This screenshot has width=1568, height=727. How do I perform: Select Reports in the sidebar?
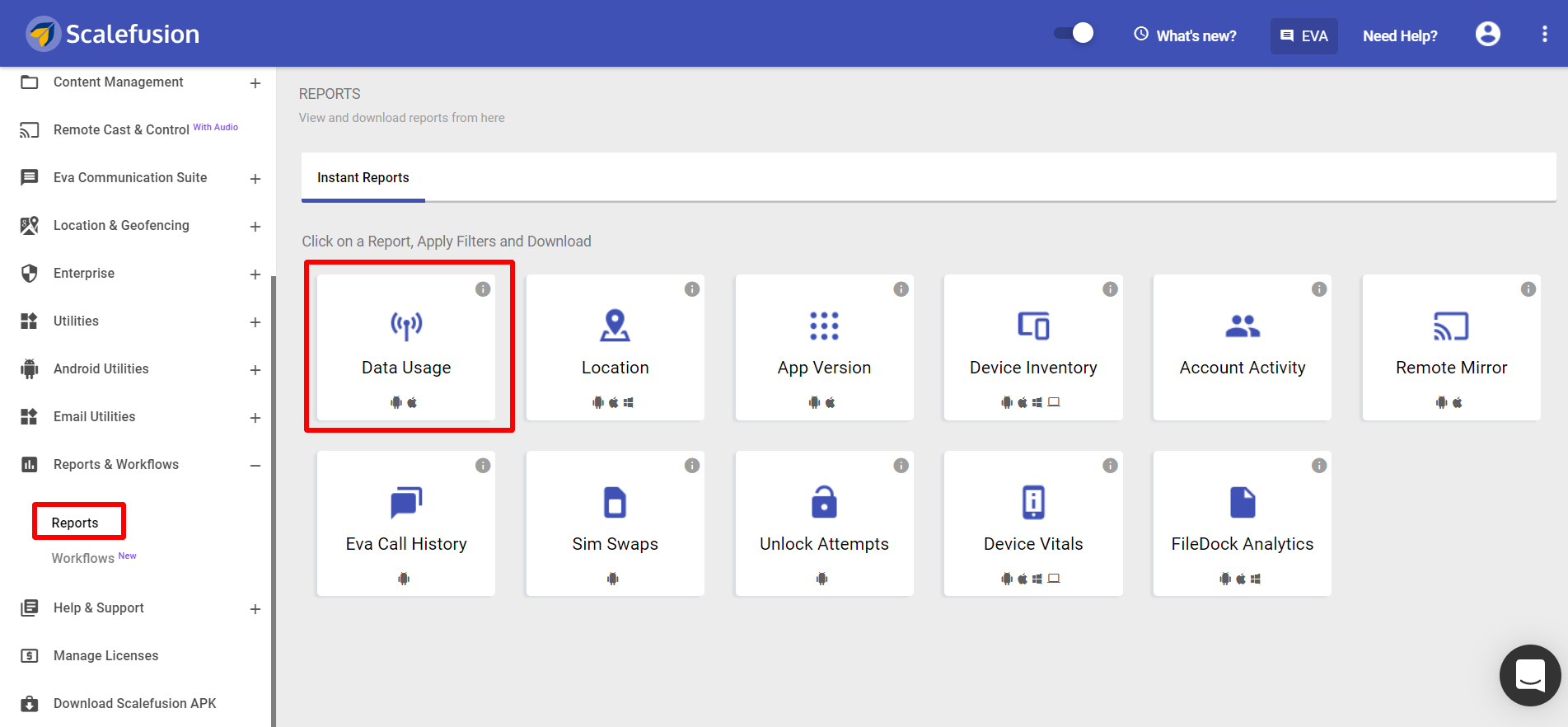pos(75,523)
